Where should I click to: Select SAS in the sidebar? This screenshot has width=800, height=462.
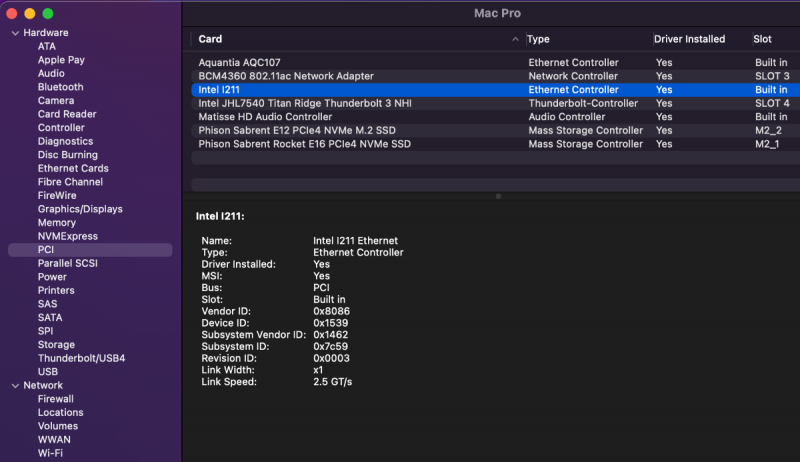(x=47, y=304)
